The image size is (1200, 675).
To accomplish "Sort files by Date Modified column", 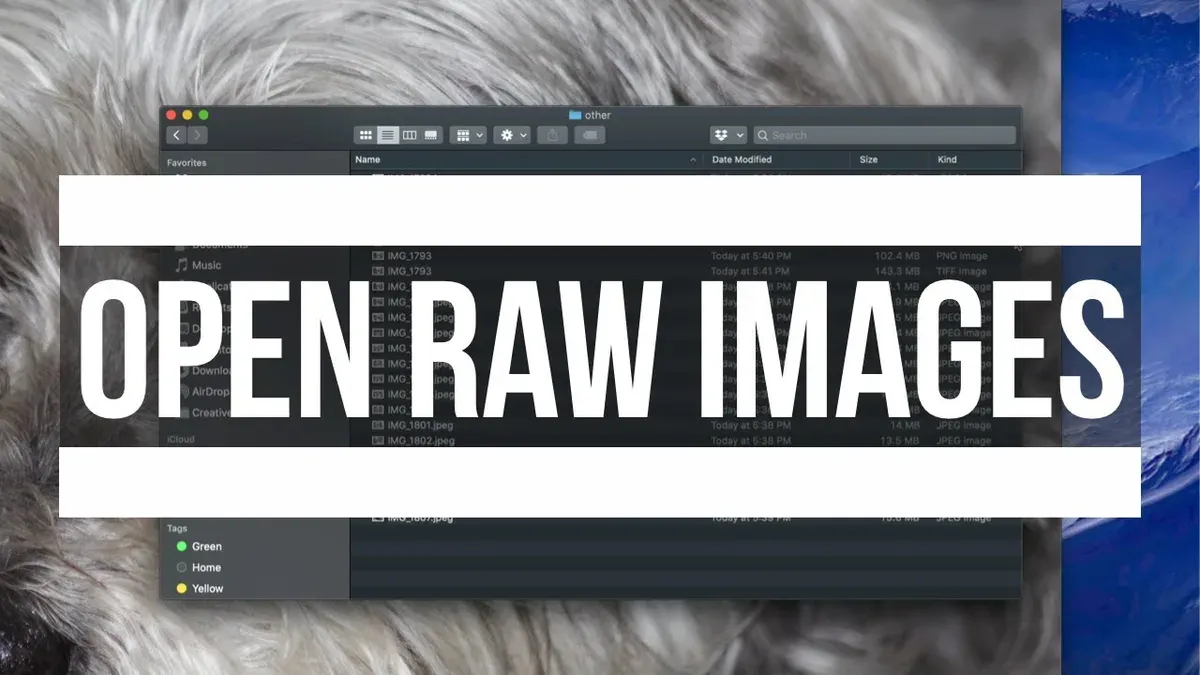I will 777,160.
